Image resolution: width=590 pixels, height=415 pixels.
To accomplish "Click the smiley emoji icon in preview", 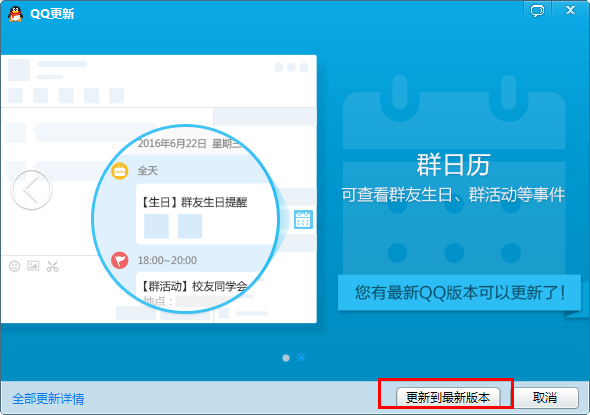I will (14, 266).
